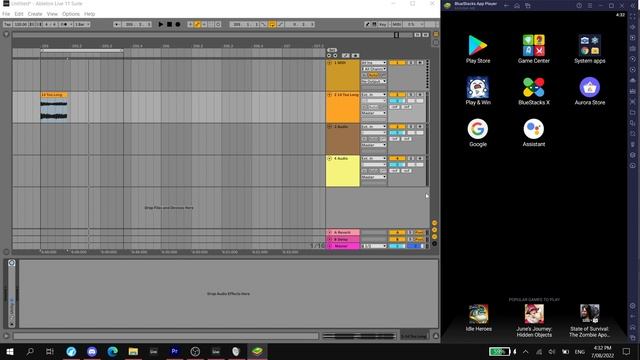Open the Options menu
640x360 pixels.
tap(71, 14)
